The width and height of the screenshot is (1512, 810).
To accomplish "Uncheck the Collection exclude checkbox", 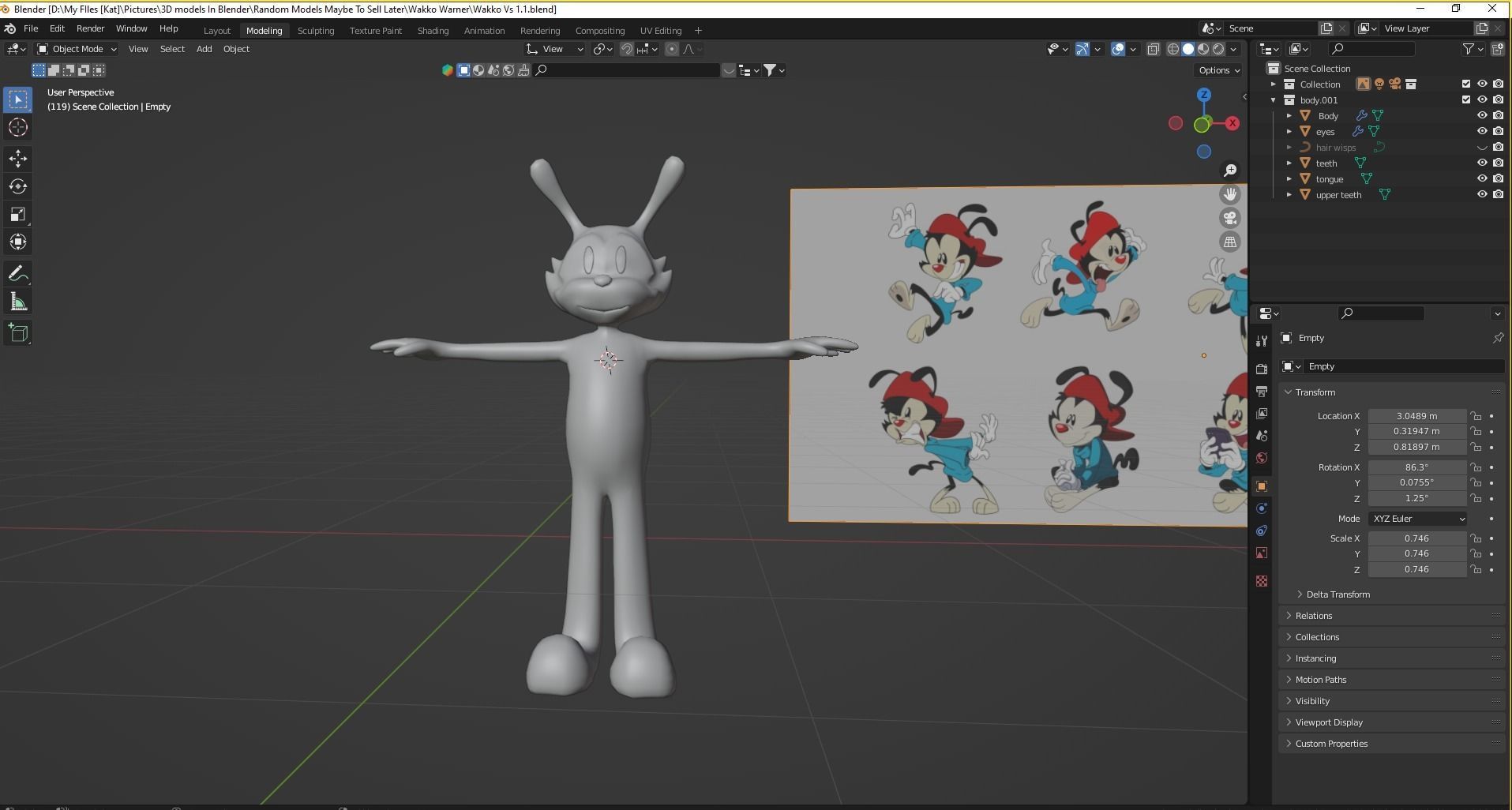I will tap(1466, 84).
